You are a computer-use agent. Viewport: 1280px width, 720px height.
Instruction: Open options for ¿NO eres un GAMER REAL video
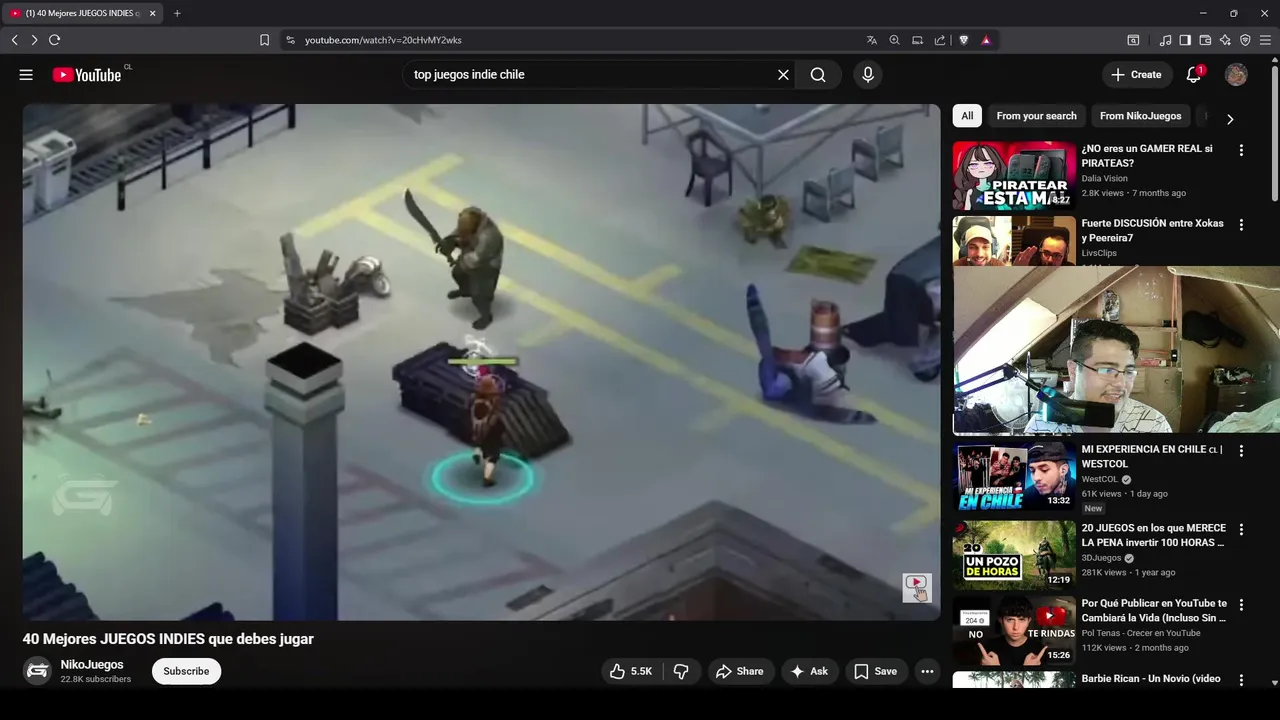(1241, 150)
